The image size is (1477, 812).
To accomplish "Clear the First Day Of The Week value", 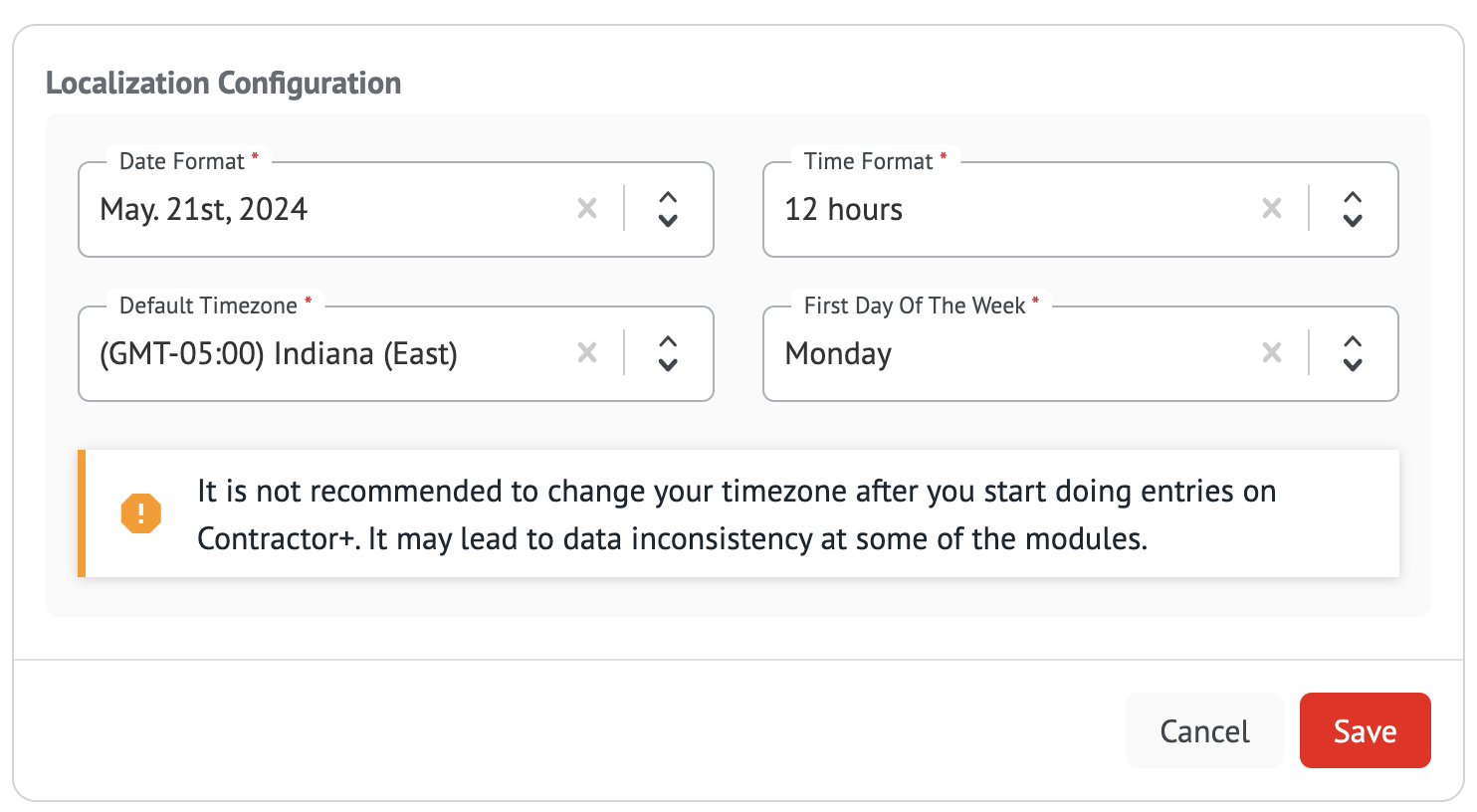I will (x=1272, y=353).
